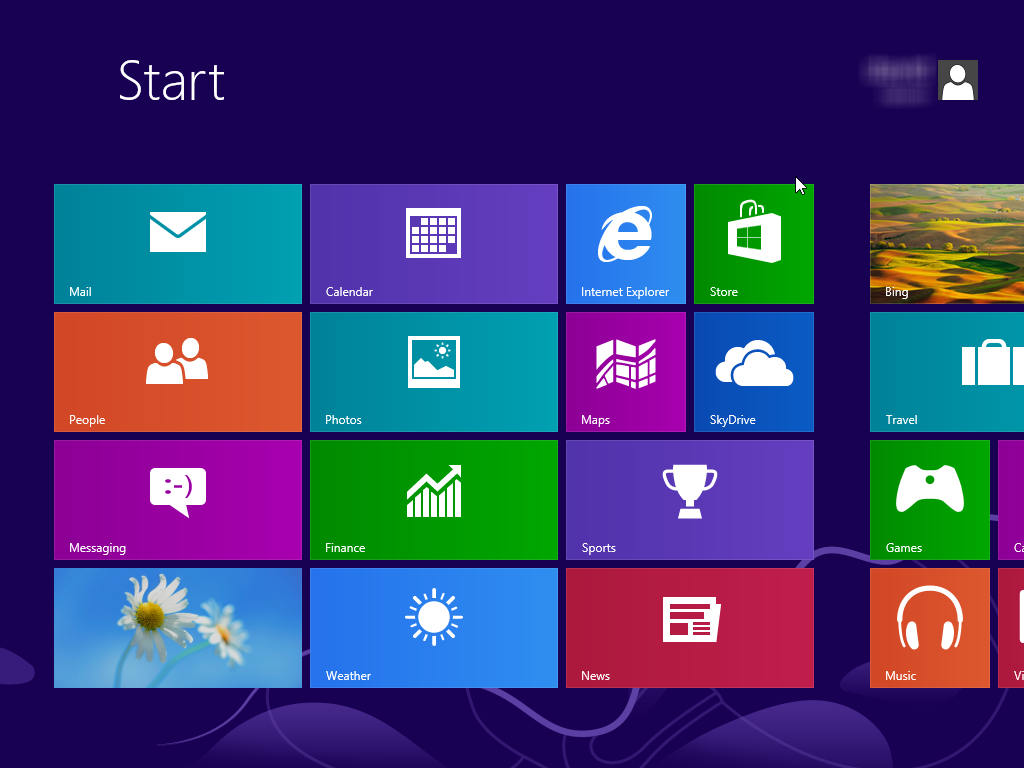
Task: Launch the Weather tile
Action: click(434, 628)
